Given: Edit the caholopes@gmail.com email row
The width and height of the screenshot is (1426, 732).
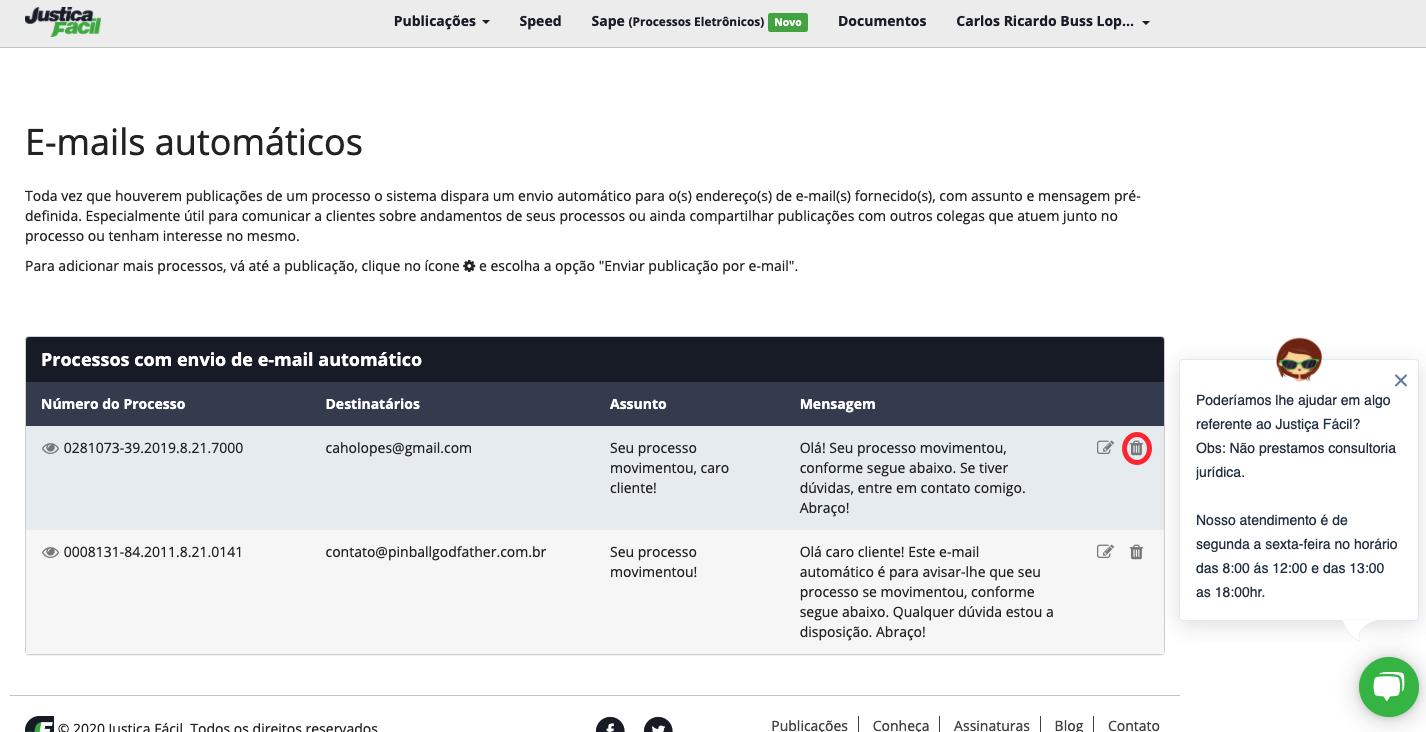Looking at the screenshot, I should 1105,448.
